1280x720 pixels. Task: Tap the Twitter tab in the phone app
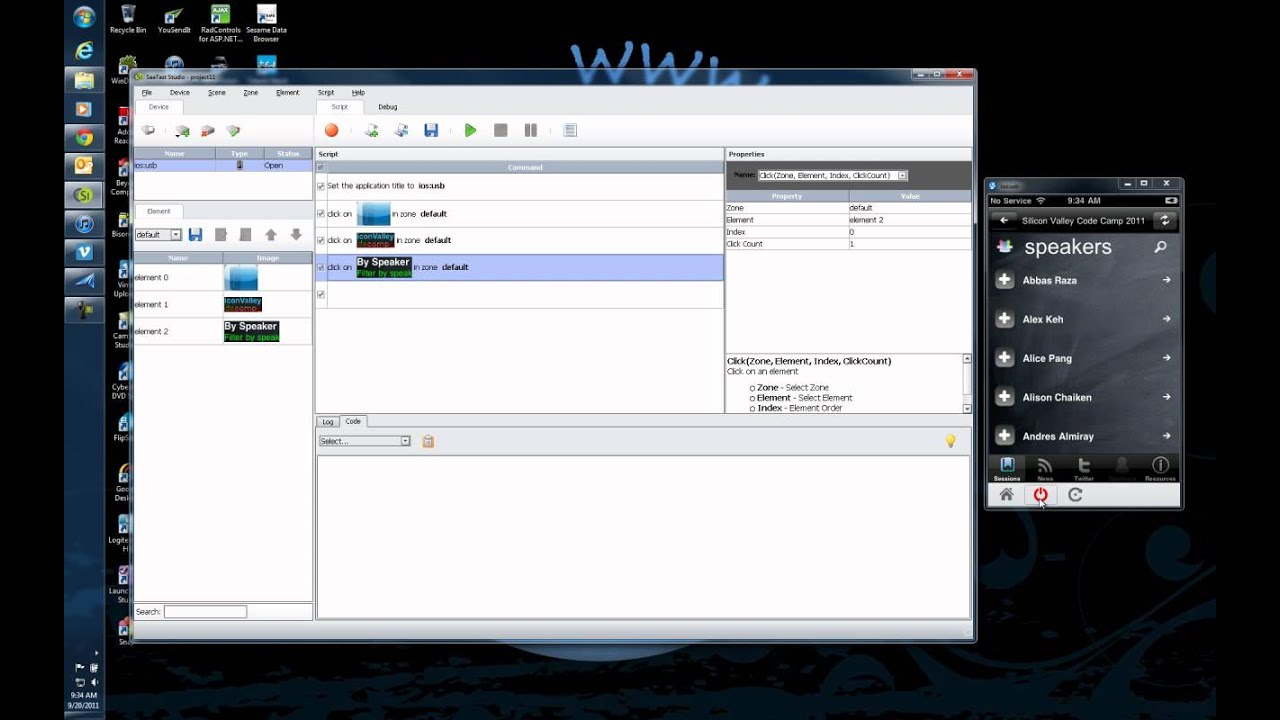click(x=1083, y=469)
